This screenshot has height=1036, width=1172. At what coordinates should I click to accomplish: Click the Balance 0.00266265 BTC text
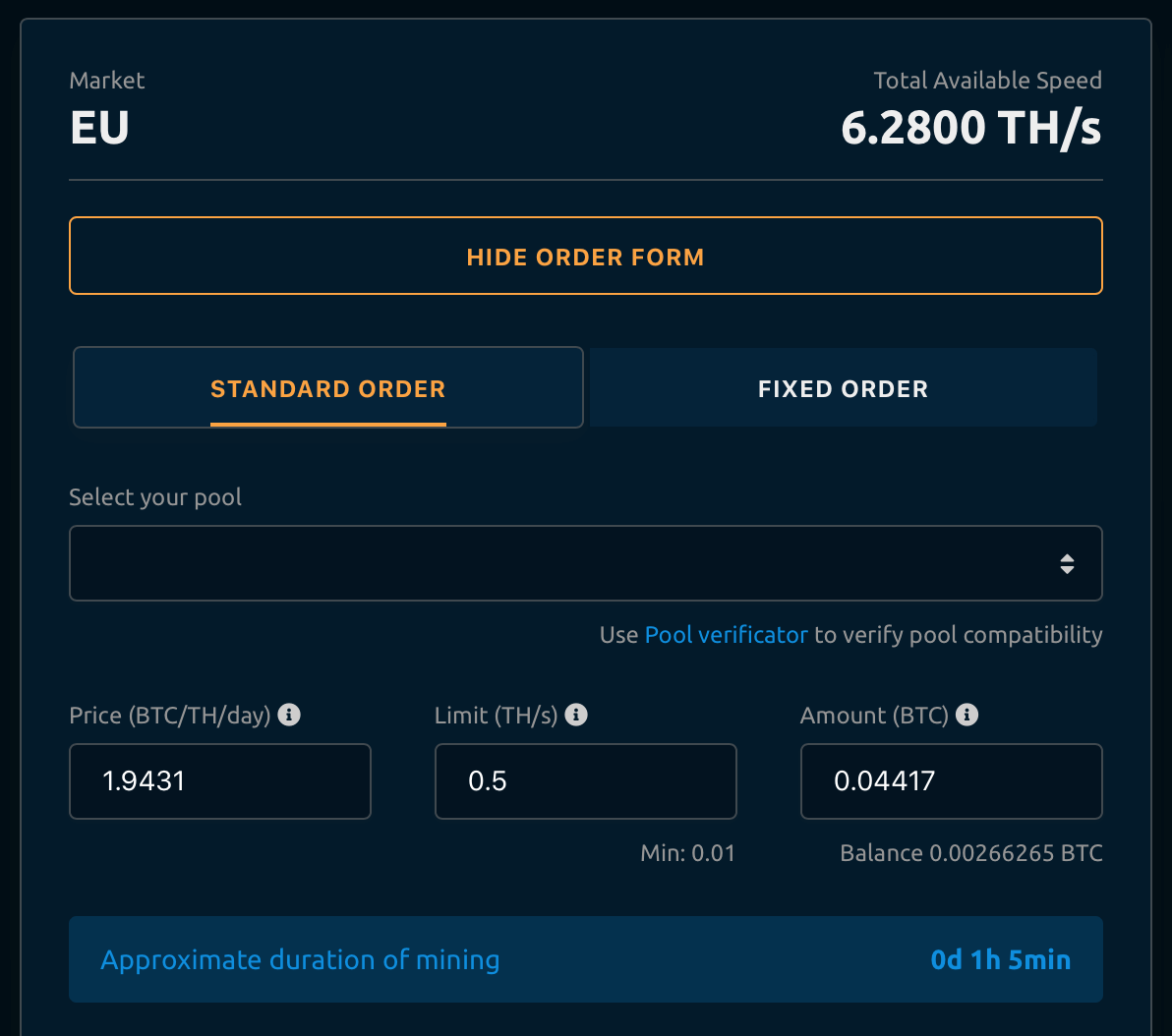pyautogui.click(x=970, y=853)
